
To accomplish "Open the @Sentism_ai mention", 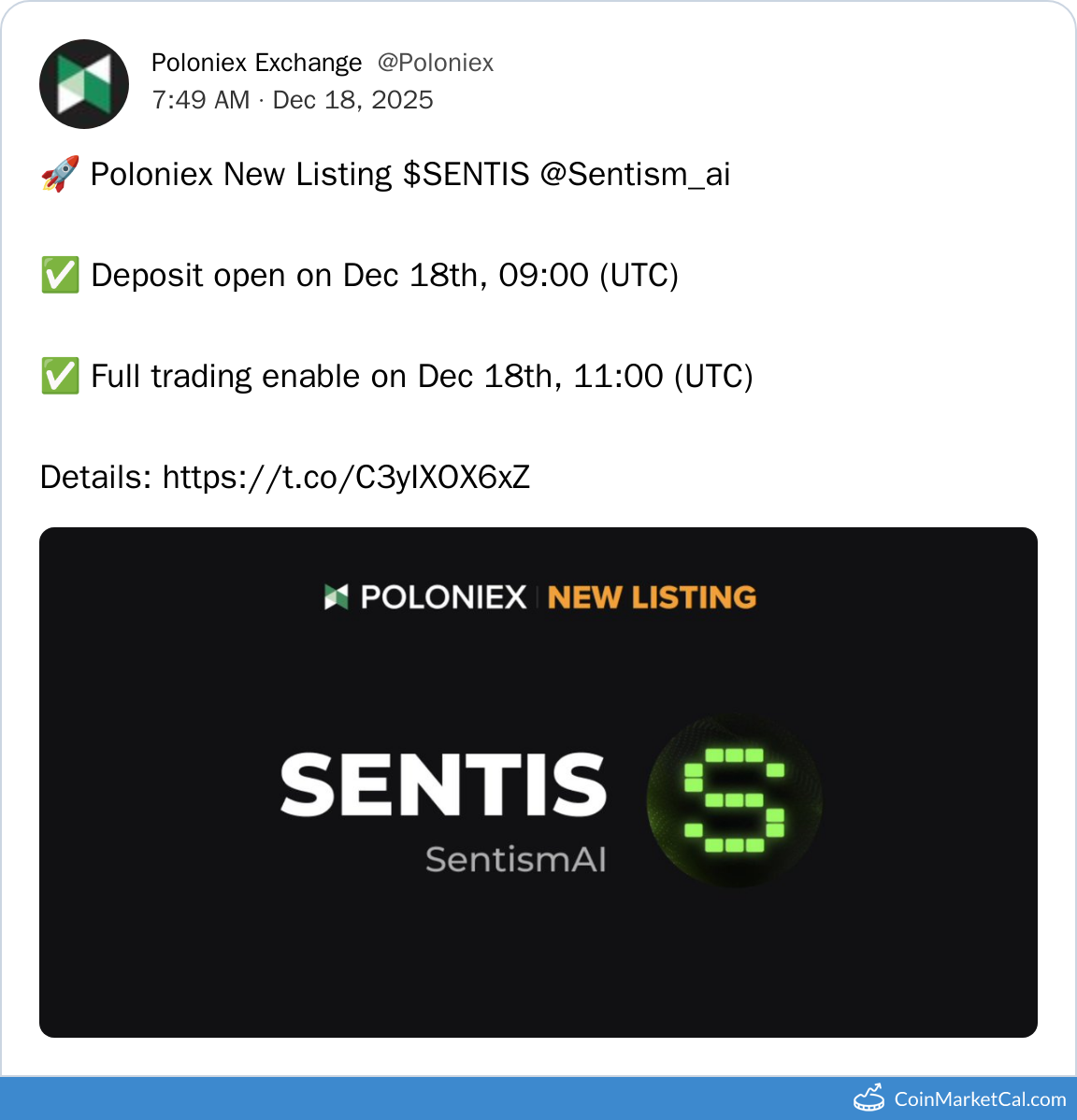I will click(x=635, y=174).
